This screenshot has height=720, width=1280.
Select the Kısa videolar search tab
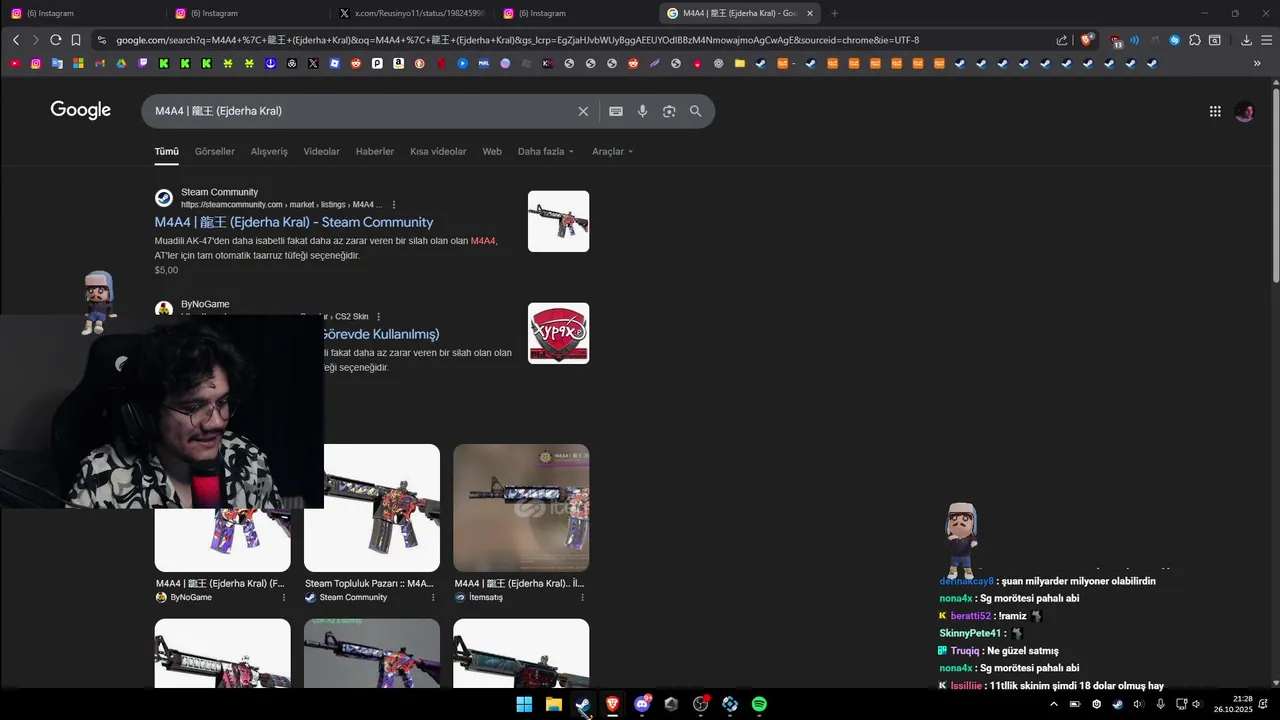[438, 152]
